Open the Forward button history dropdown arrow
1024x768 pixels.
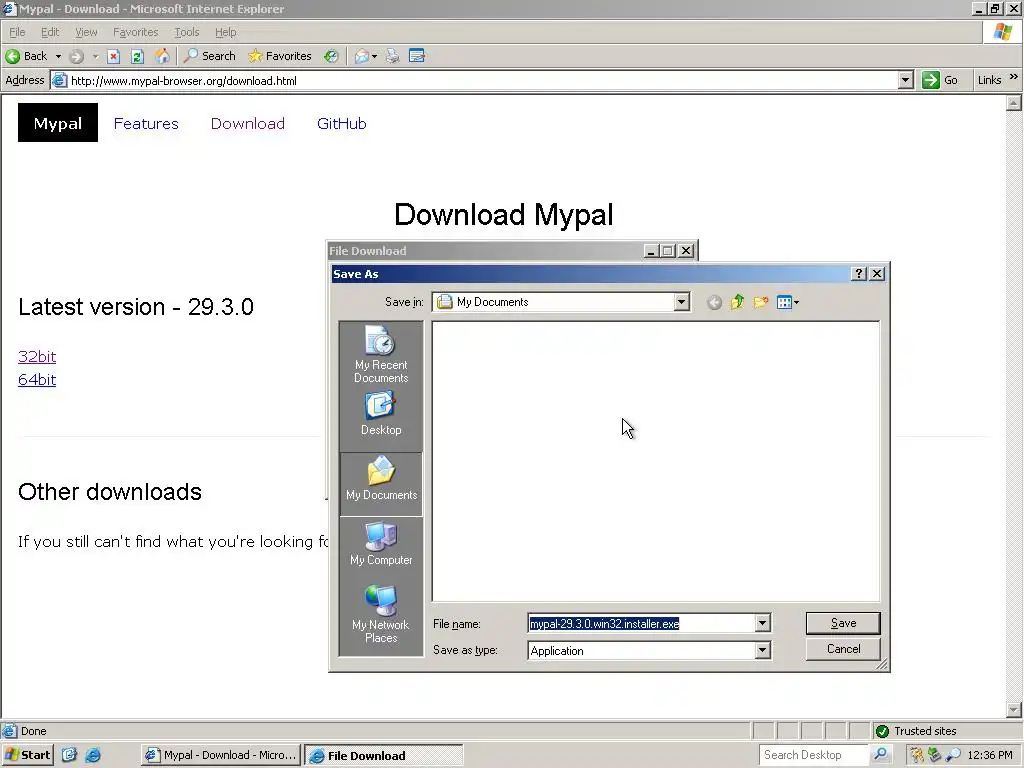click(95, 56)
